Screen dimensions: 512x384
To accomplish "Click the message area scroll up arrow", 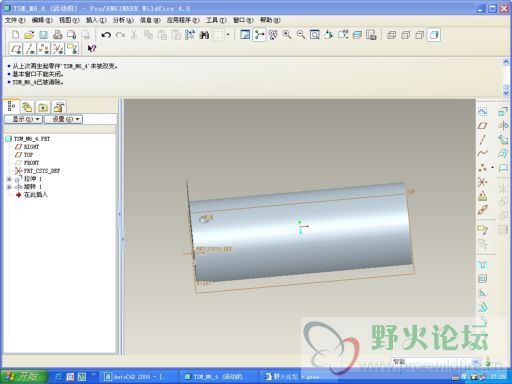I will click(506, 62).
